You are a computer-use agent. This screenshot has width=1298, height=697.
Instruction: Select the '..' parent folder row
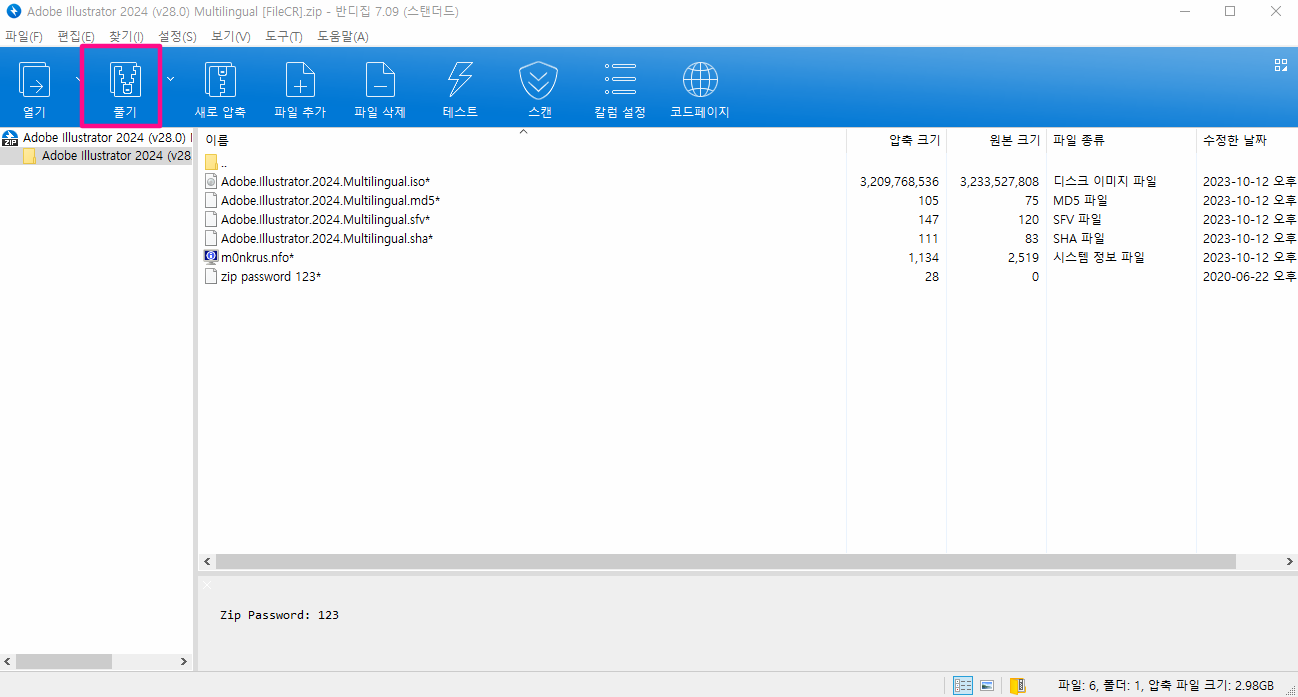[x=748, y=162]
